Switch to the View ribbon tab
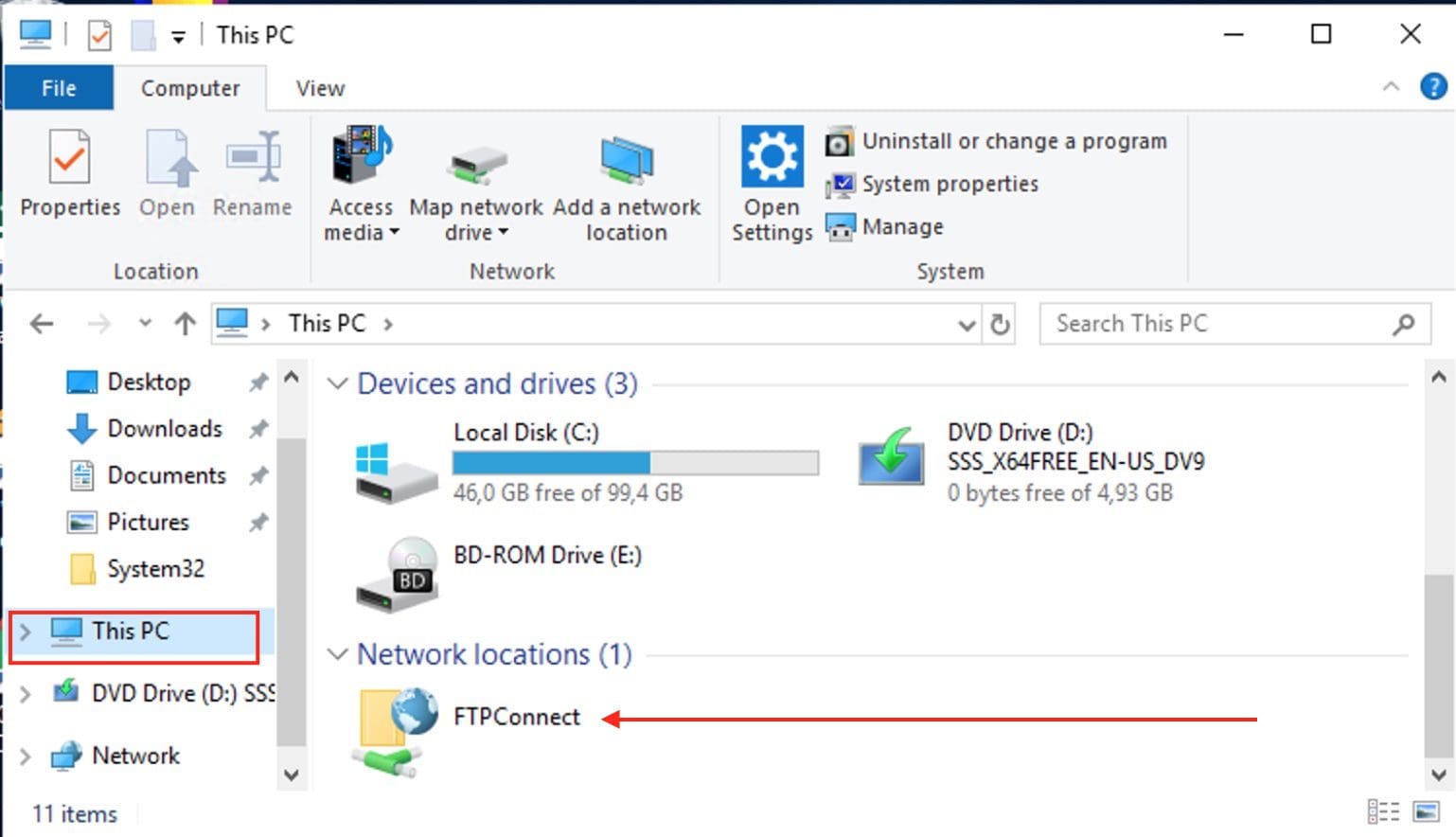Screen dimensions: 1456x837 (x=320, y=88)
